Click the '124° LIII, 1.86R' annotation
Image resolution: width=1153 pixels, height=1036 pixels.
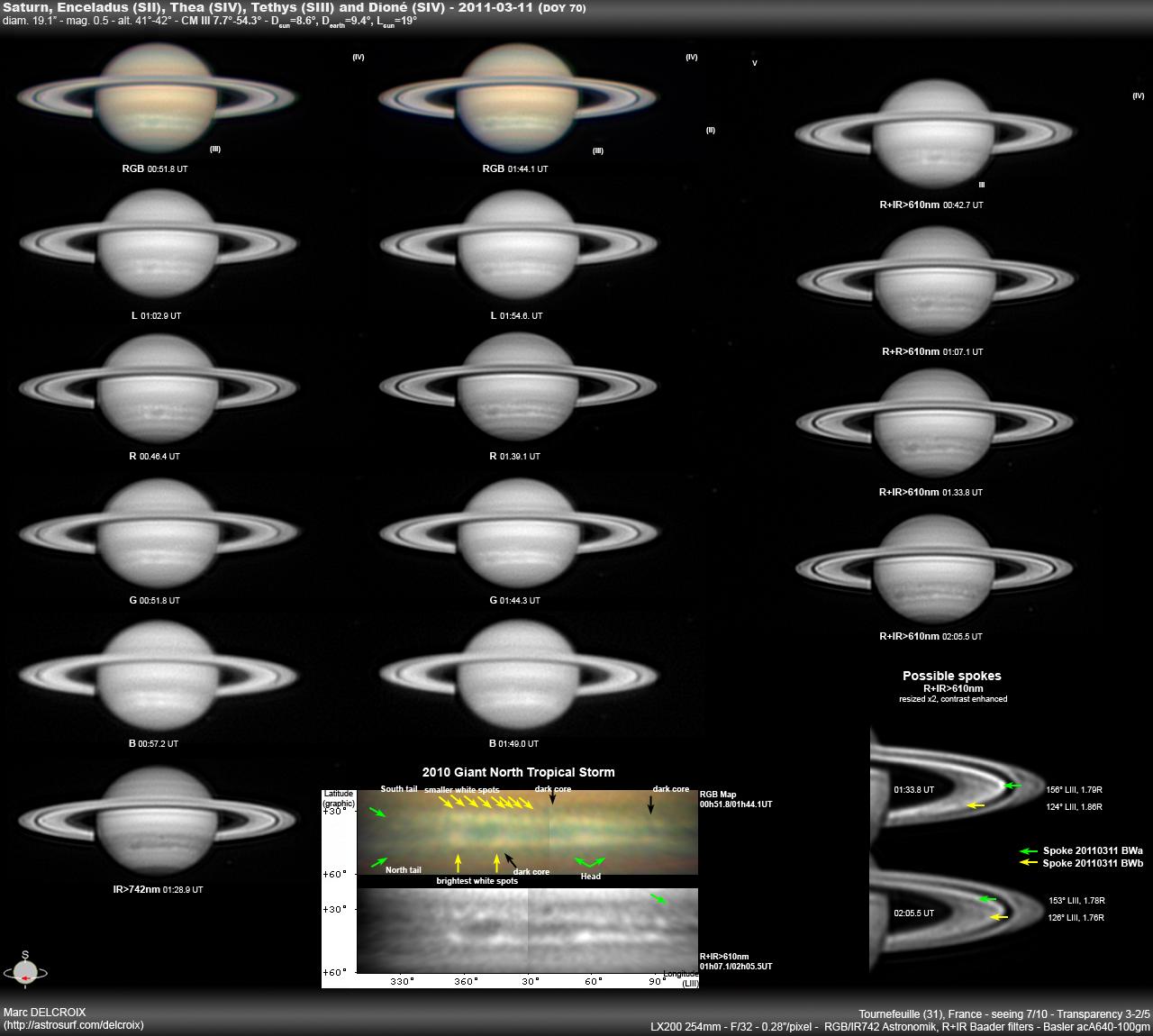click(1074, 807)
